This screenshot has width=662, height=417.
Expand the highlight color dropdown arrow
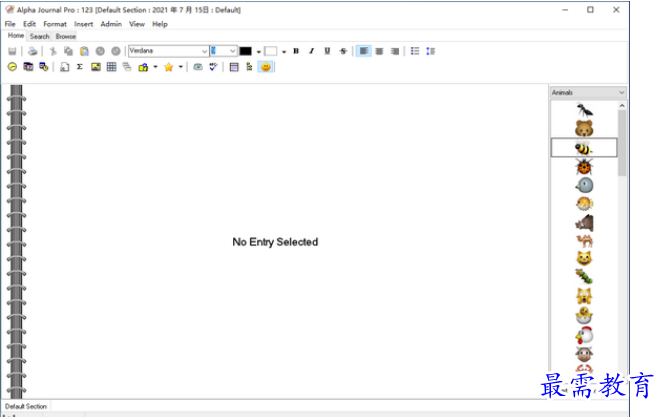[x=284, y=51]
